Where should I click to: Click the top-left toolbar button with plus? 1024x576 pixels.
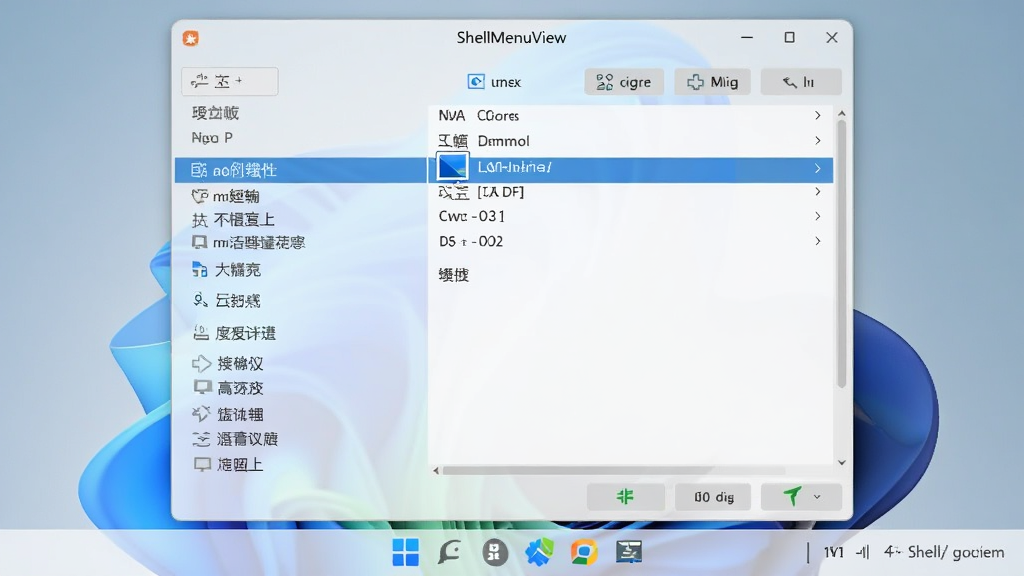229,81
